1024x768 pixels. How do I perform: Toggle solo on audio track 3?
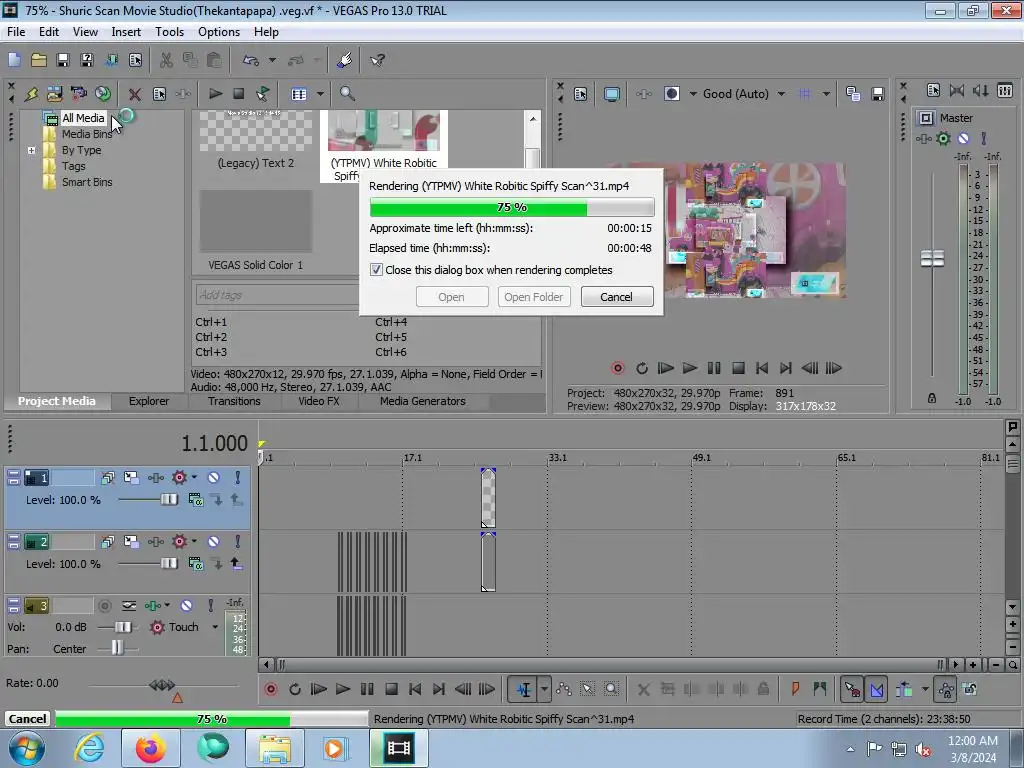pos(210,605)
